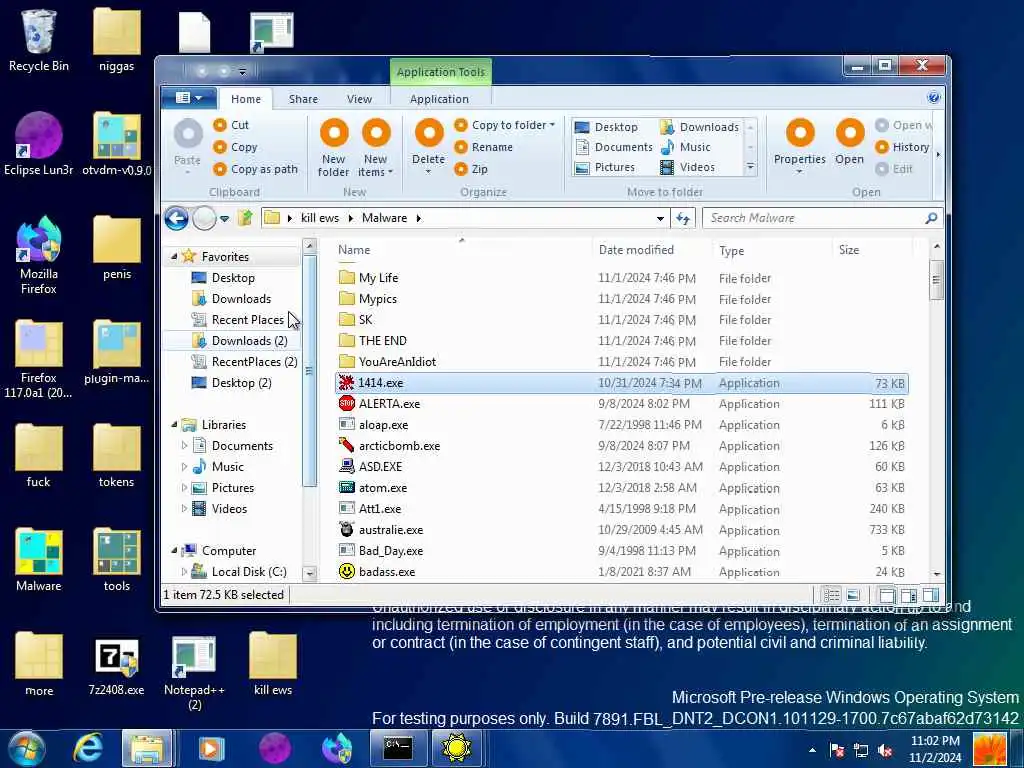Move to Documents in Move to folder gallery
This screenshot has height=768, width=1024.
point(614,147)
